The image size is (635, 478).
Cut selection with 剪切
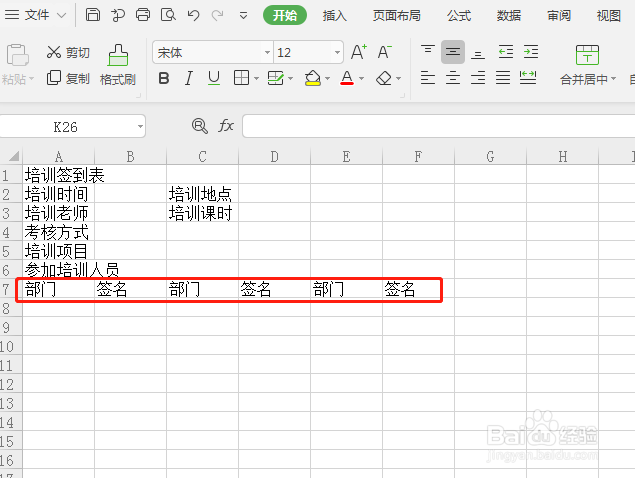(68, 52)
